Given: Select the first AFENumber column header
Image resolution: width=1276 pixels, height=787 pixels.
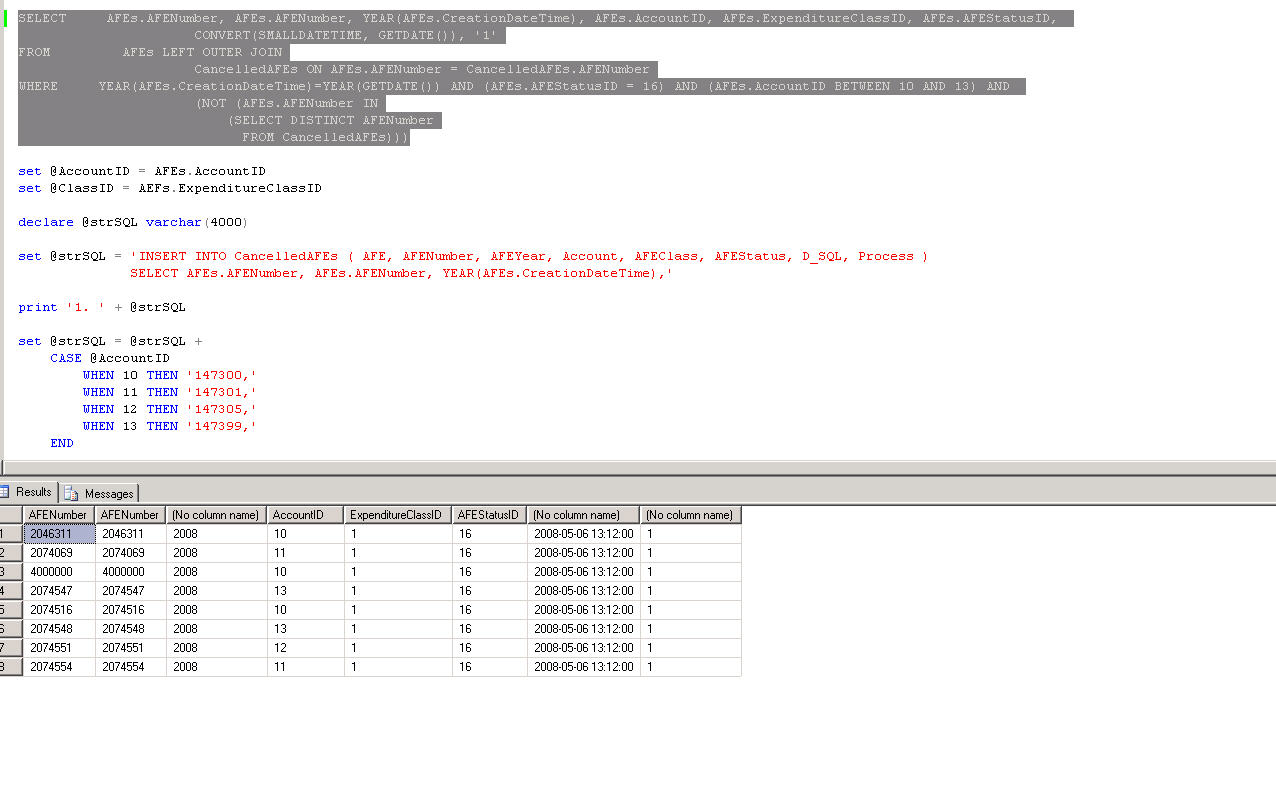Looking at the screenshot, I should (x=57, y=514).
